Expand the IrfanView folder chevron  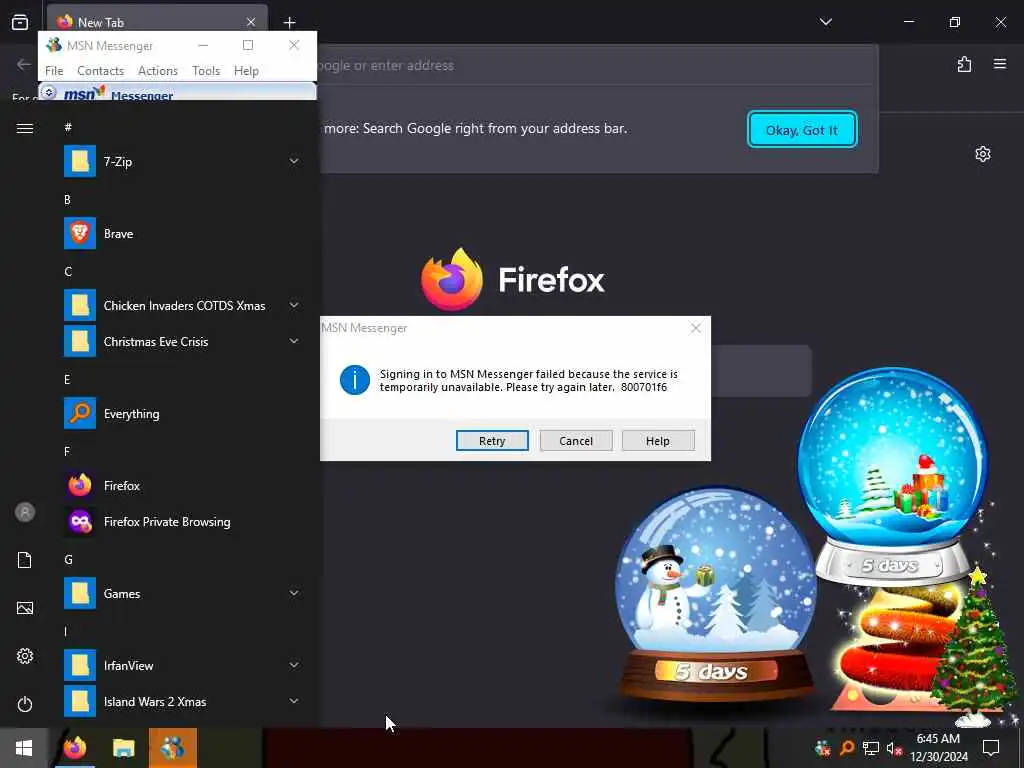click(x=294, y=665)
